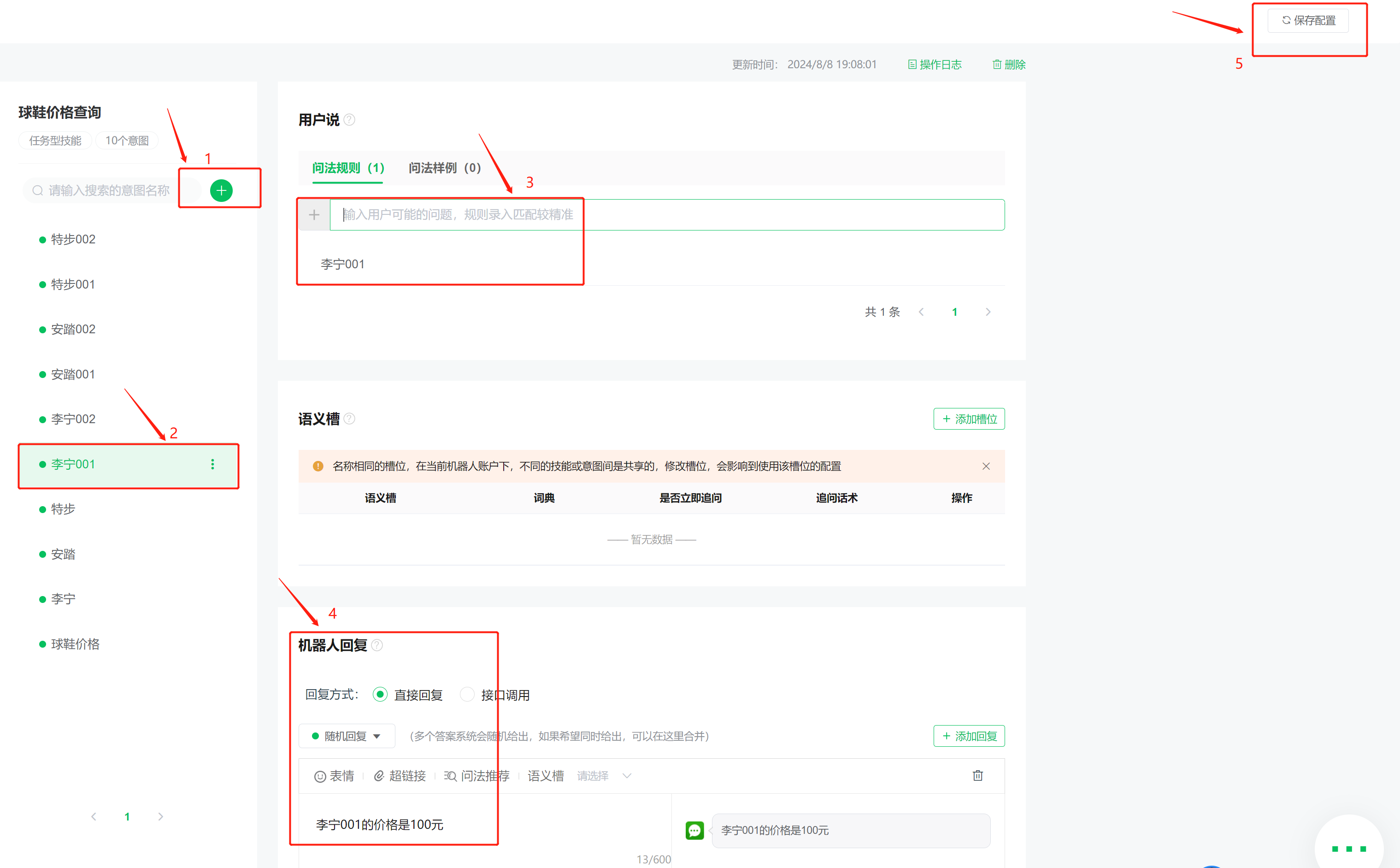This screenshot has height=868, width=1400.
Task: Click the green add intent plus icon
Action: pos(221,190)
